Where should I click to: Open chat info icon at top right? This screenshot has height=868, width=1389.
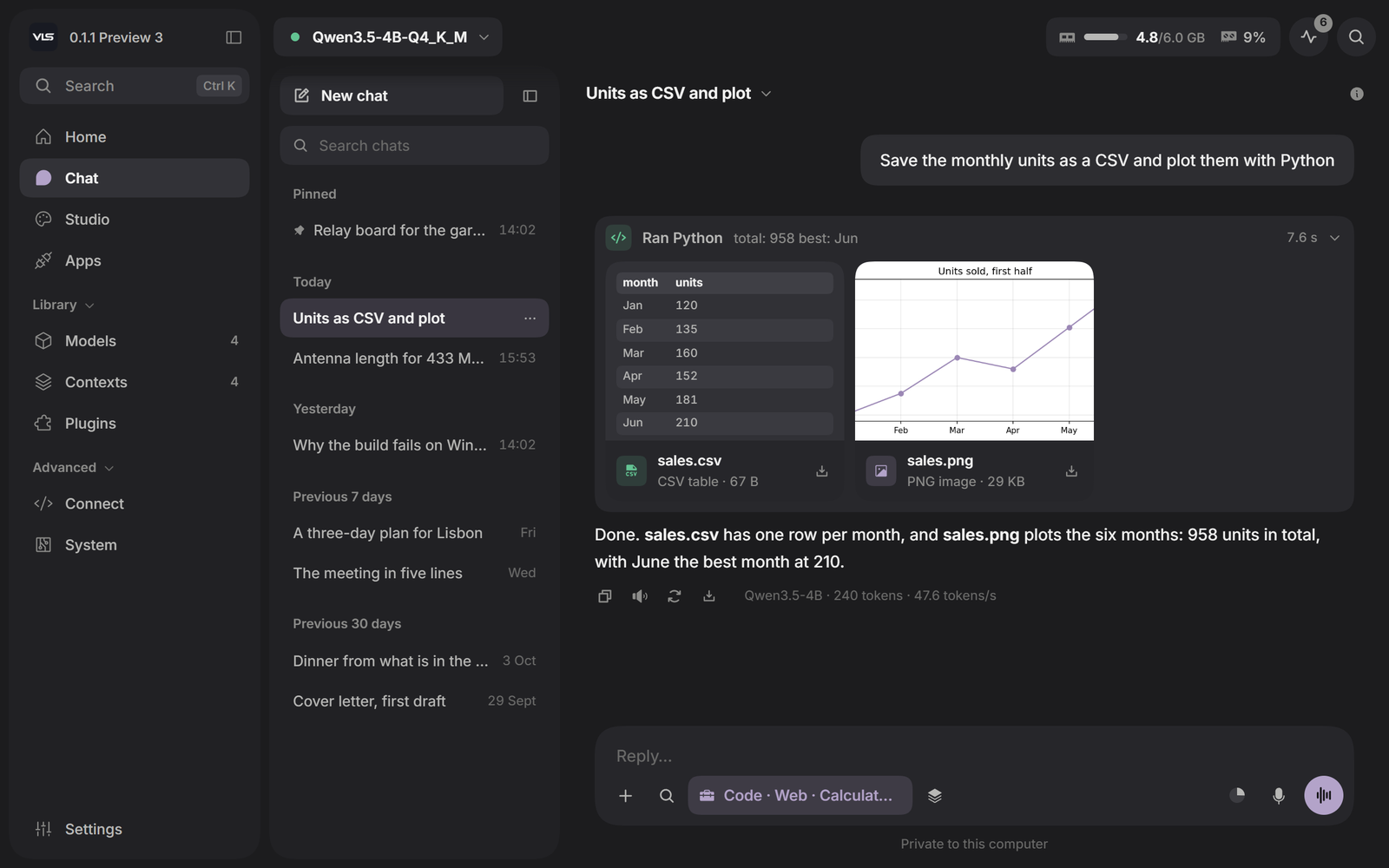1357,94
